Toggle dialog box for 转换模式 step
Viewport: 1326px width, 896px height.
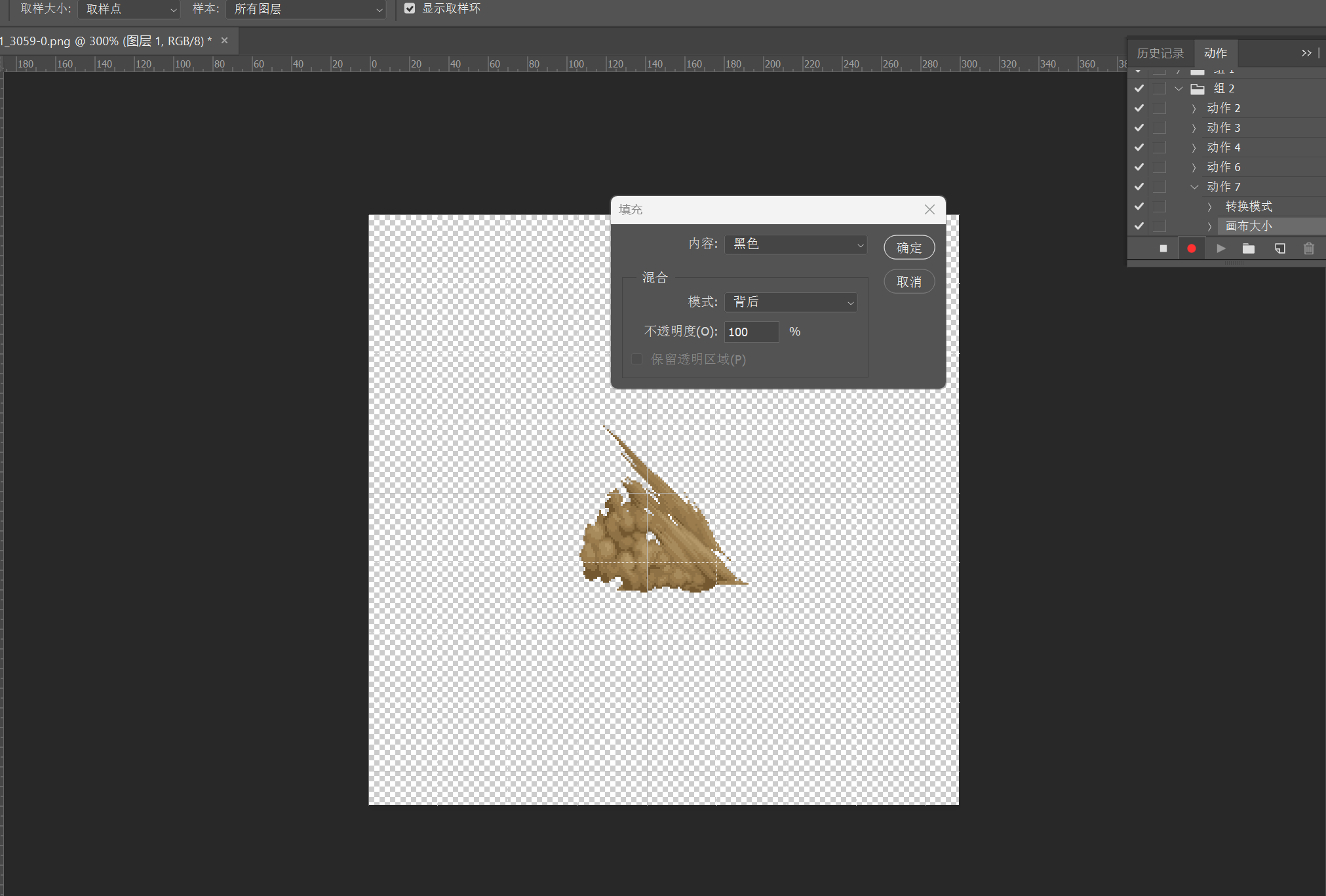pyautogui.click(x=1160, y=206)
